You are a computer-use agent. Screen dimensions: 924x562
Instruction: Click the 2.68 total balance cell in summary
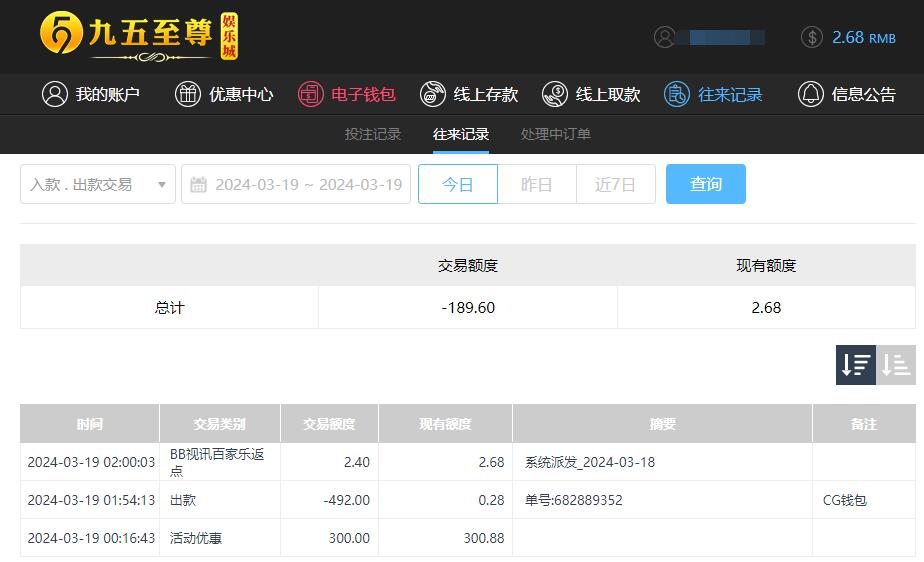pos(766,308)
